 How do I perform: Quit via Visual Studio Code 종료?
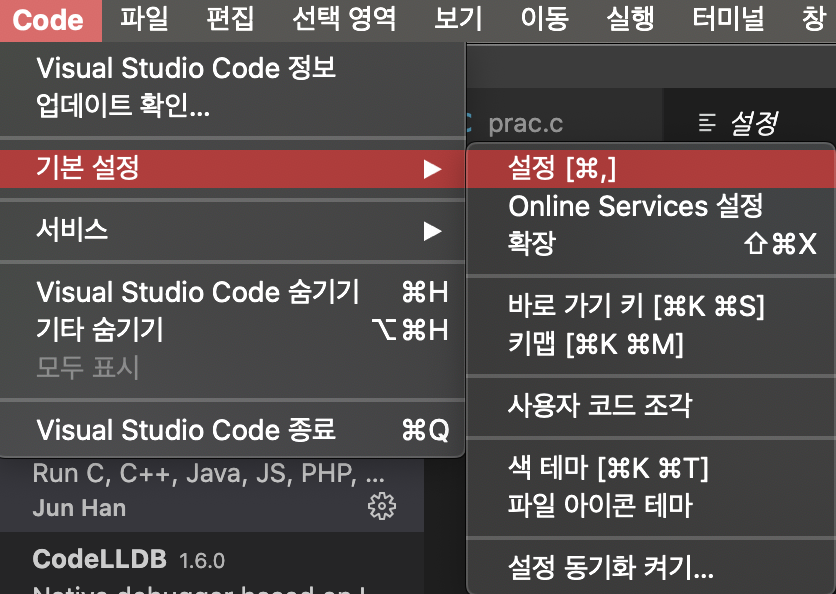click(x=232, y=430)
